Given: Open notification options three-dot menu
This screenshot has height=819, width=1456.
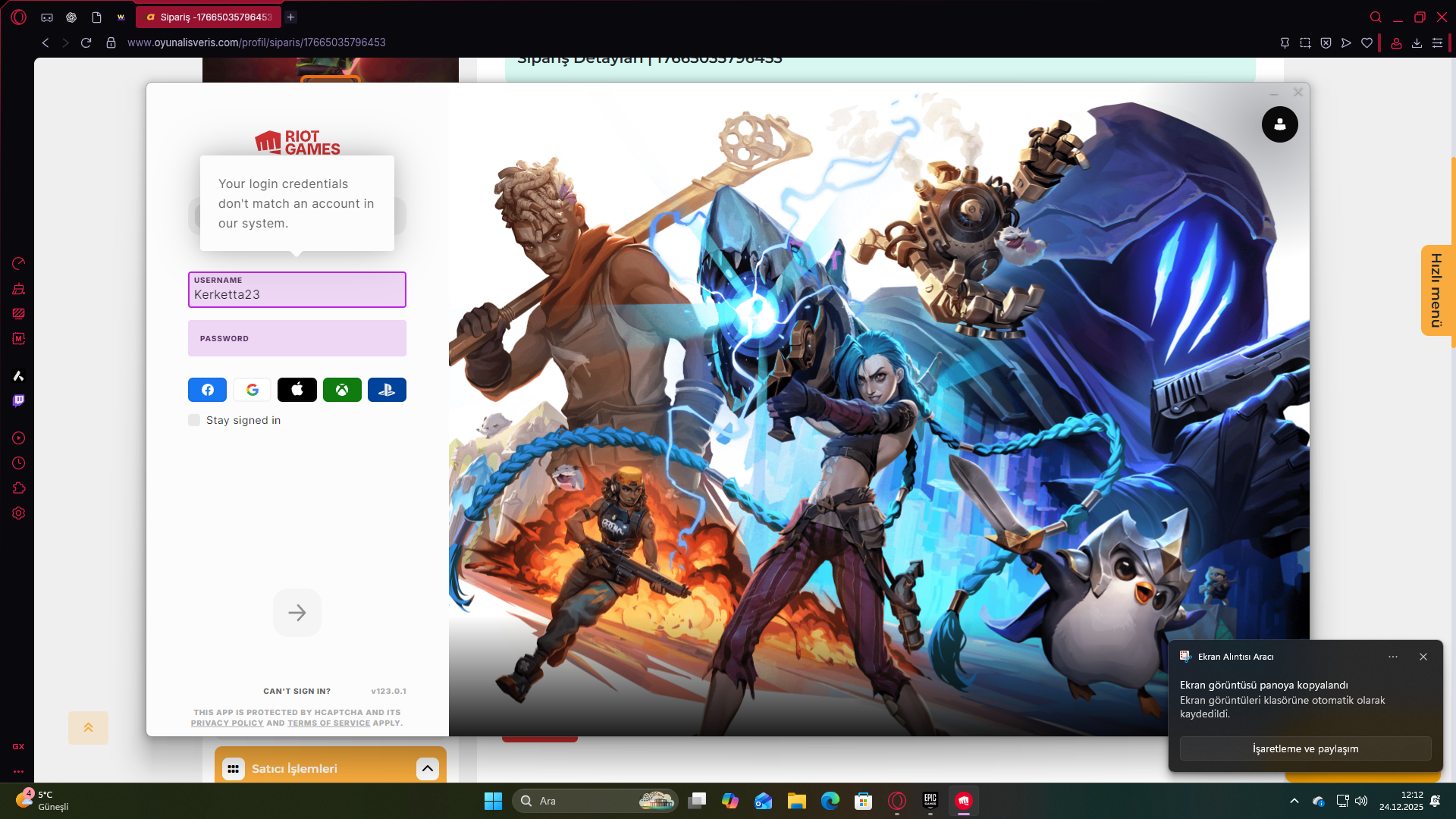Looking at the screenshot, I should point(1393,657).
